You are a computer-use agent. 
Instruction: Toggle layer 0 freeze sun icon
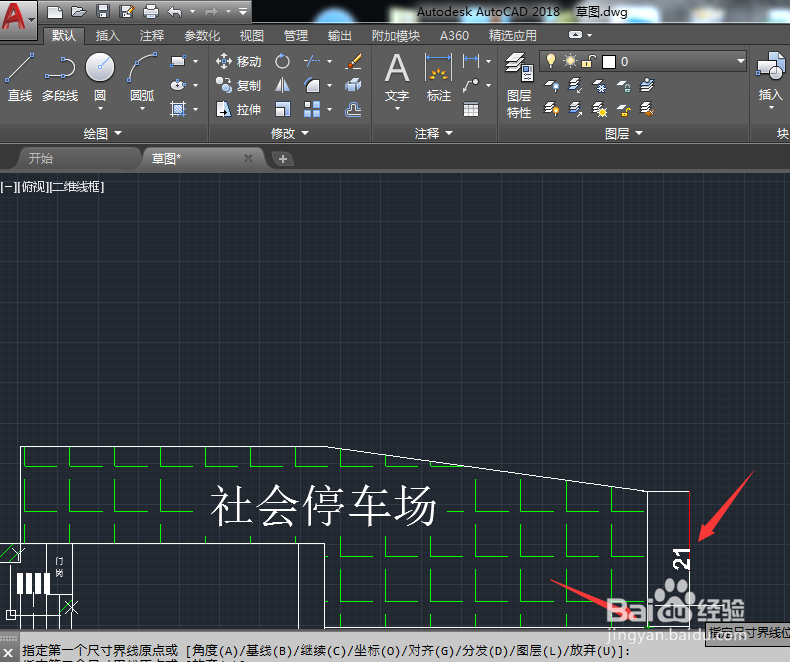[570, 61]
